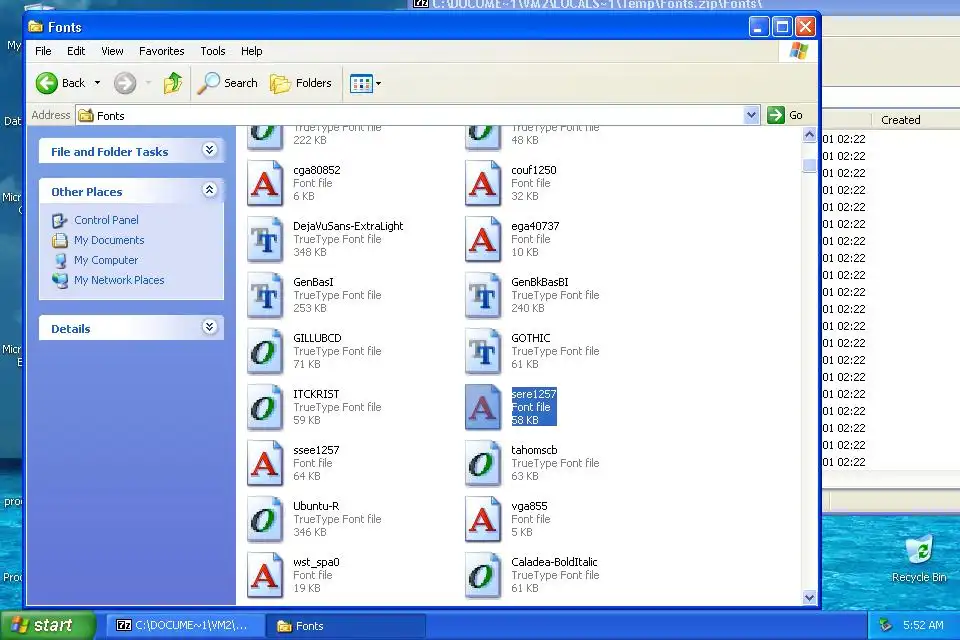The height and width of the screenshot is (640, 960).
Task: Select DejaVuSans-ExtraLight TrueType icon
Action: pos(264,239)
